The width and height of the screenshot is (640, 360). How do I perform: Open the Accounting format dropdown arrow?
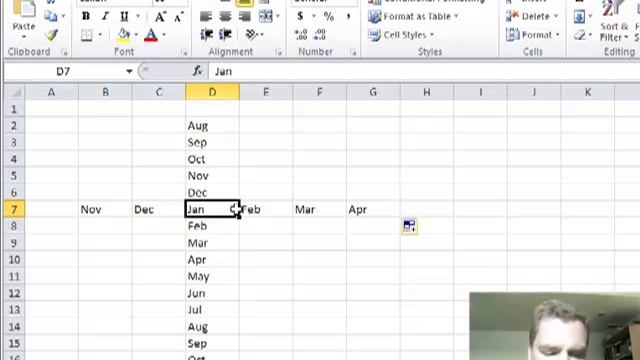coord(313,16)
